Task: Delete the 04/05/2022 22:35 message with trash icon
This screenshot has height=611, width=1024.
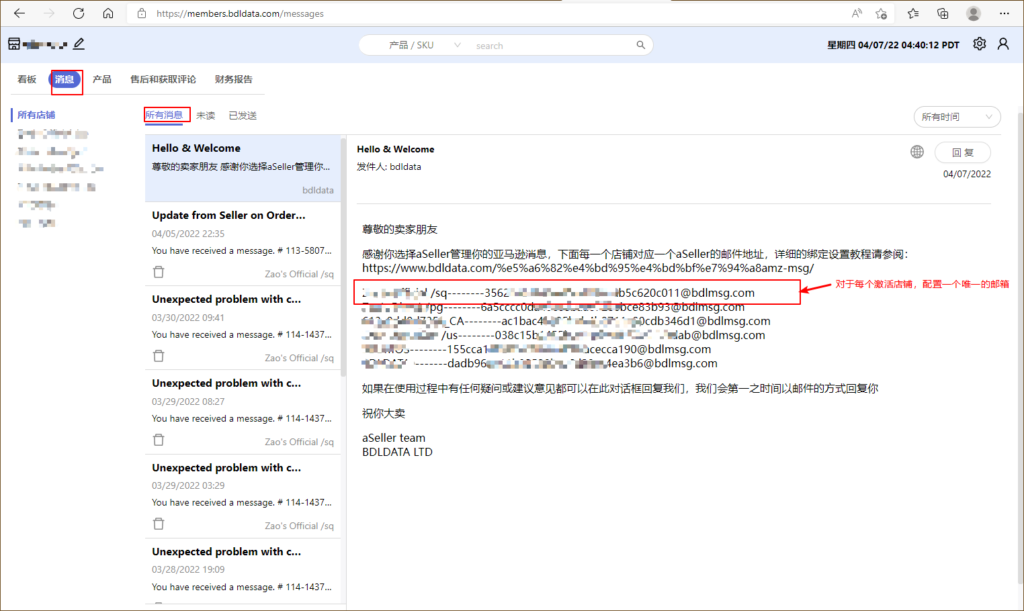Action: pos(159,272)
